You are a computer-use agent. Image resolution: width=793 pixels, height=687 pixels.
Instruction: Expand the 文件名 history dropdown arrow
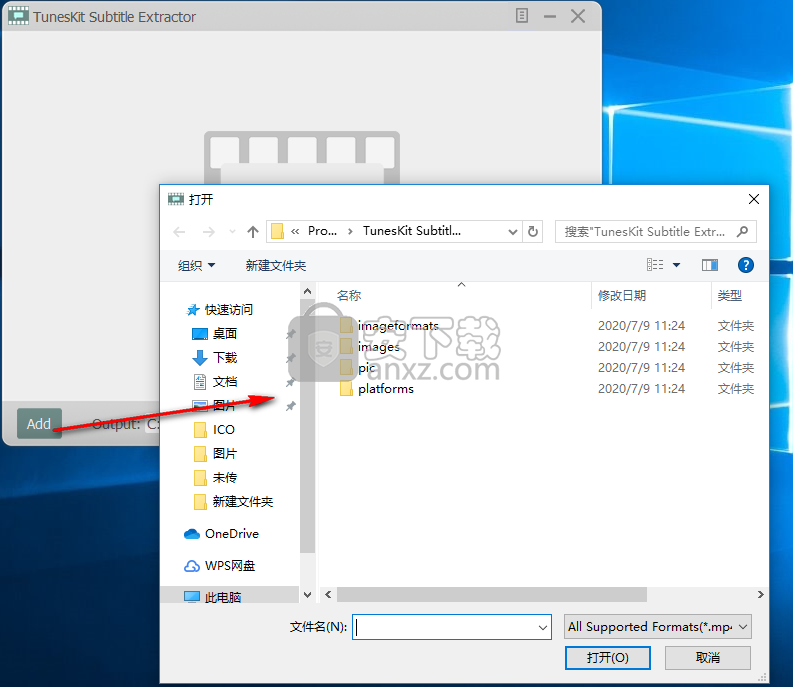(543, 627)
